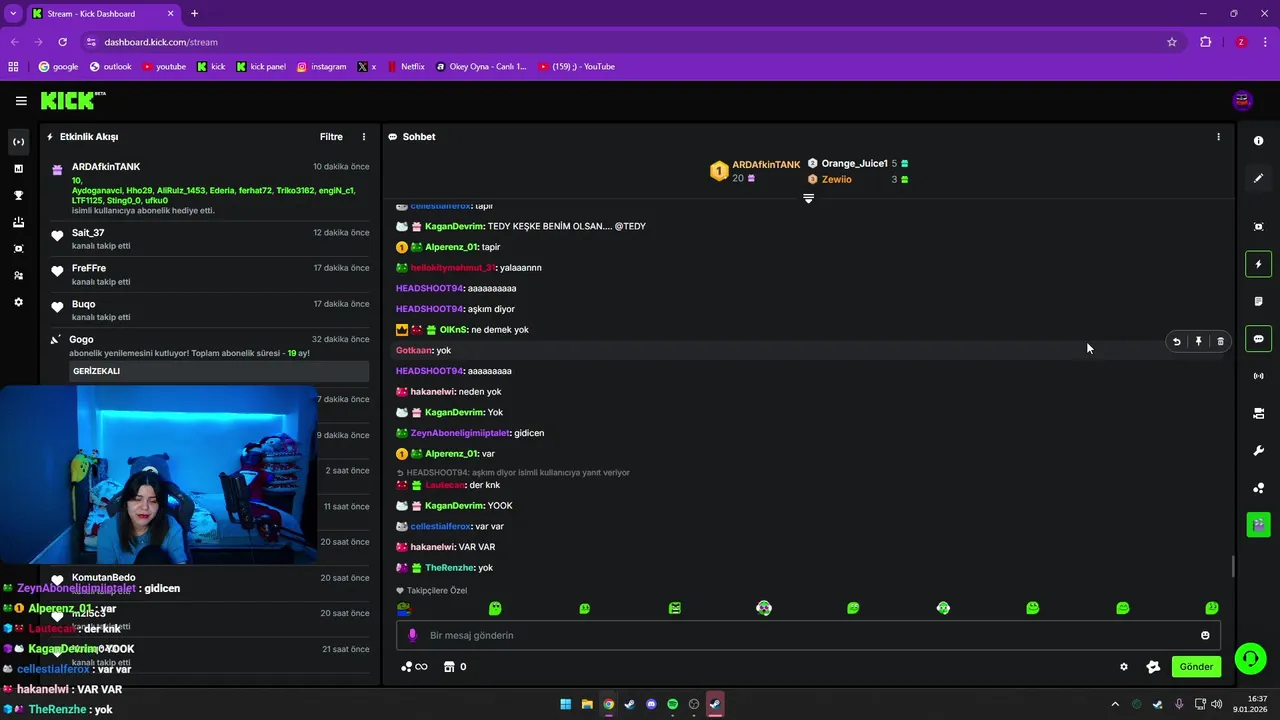Open the info icon in right sidebar
Viewport: 1280px width, 720px height.
tap(1259, 141)
